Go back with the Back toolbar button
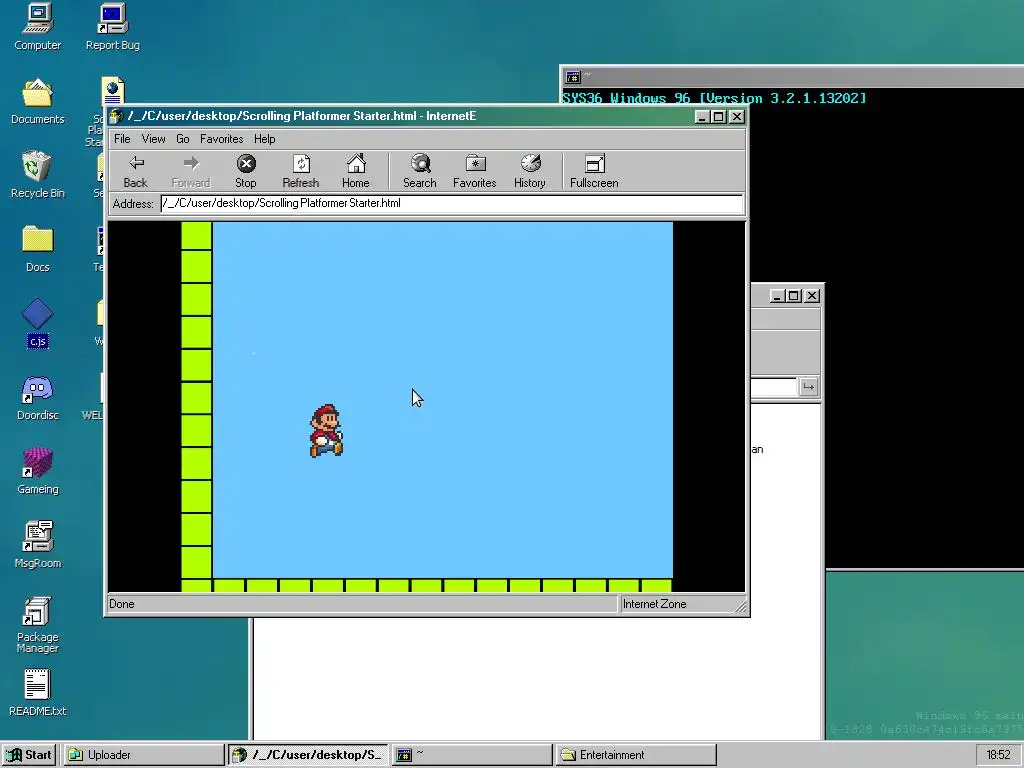The width and height of the screenshot is (1024, 768). 136,172
